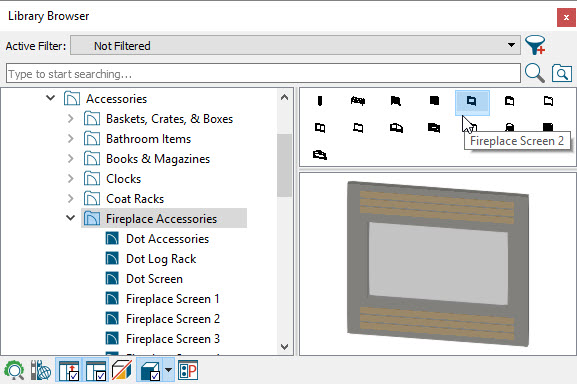Select the Coat Racks folder

coord(135,199)
